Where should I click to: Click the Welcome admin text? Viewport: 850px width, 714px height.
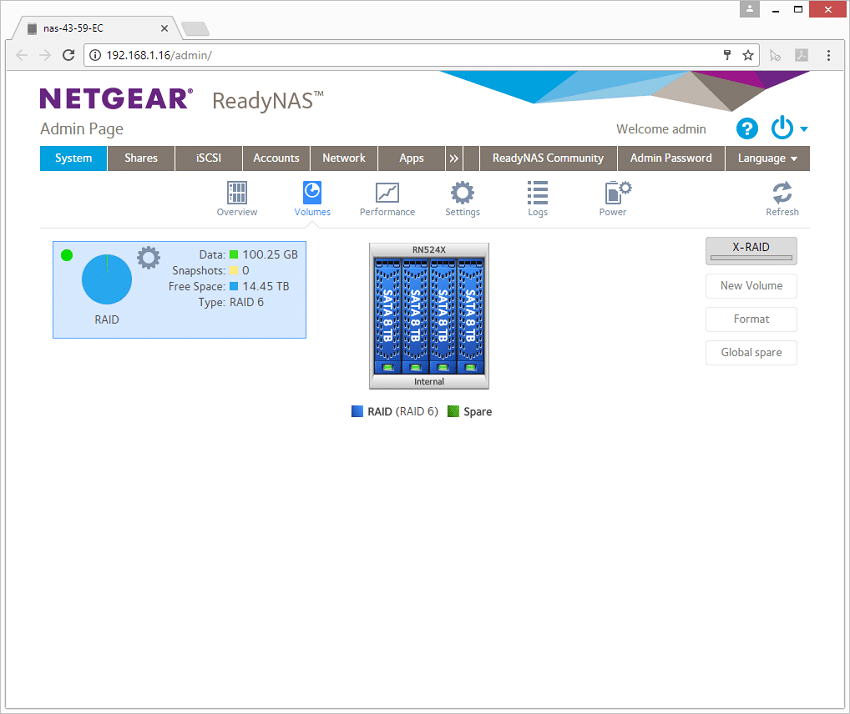pyautogui.click(x=661, y=129)
